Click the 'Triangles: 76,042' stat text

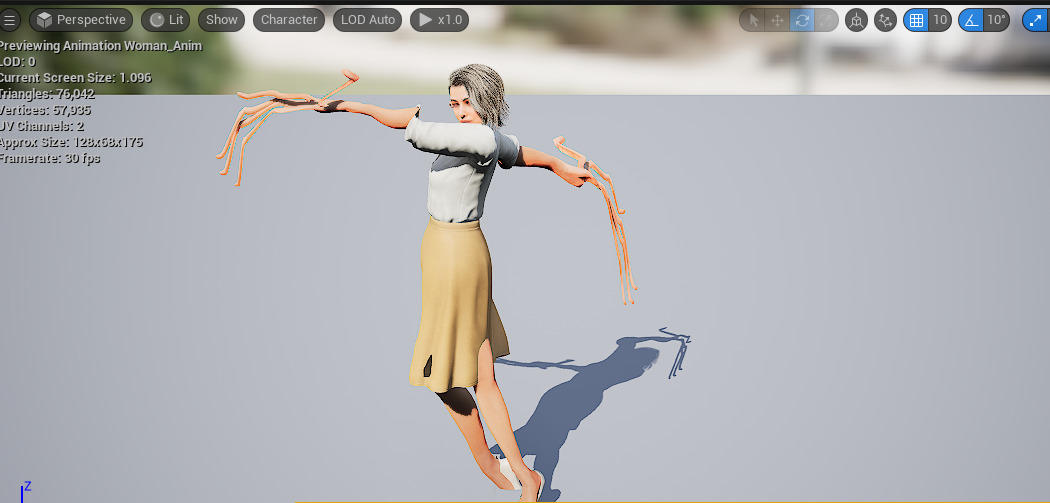click(47, 94)
